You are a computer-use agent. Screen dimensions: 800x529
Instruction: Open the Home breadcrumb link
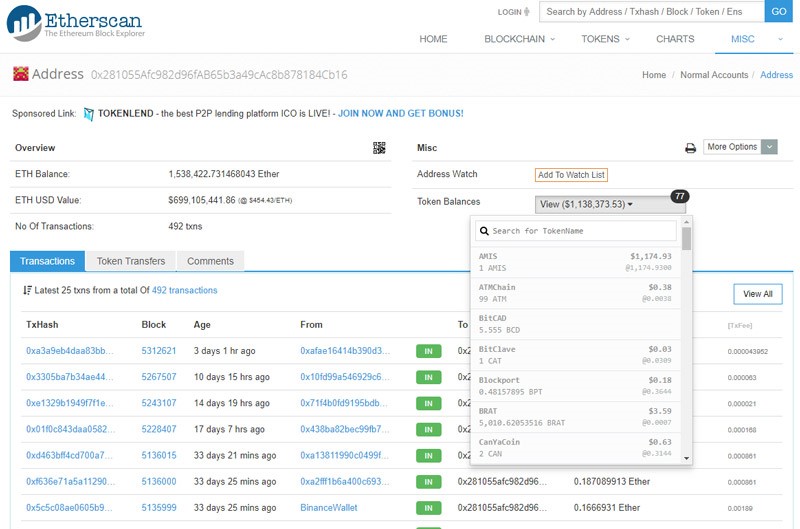pyautogui.click(x=654, y=75)
